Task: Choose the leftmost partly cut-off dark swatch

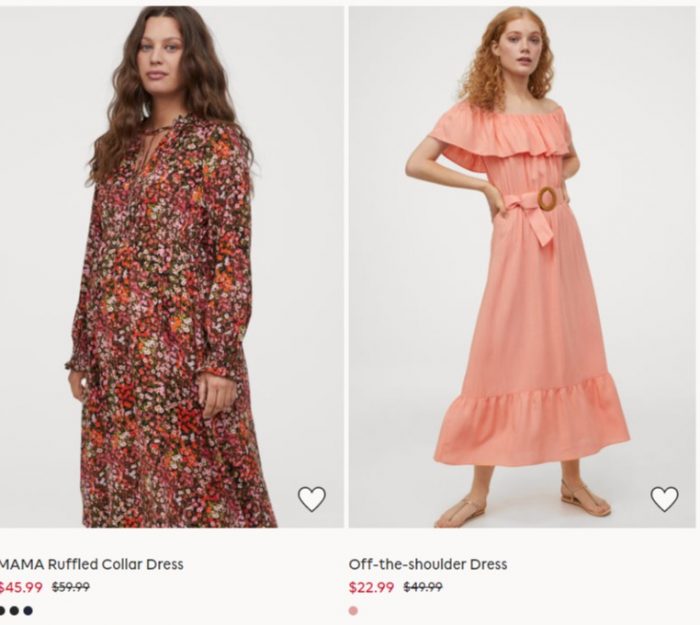Action: pos(2,610)
